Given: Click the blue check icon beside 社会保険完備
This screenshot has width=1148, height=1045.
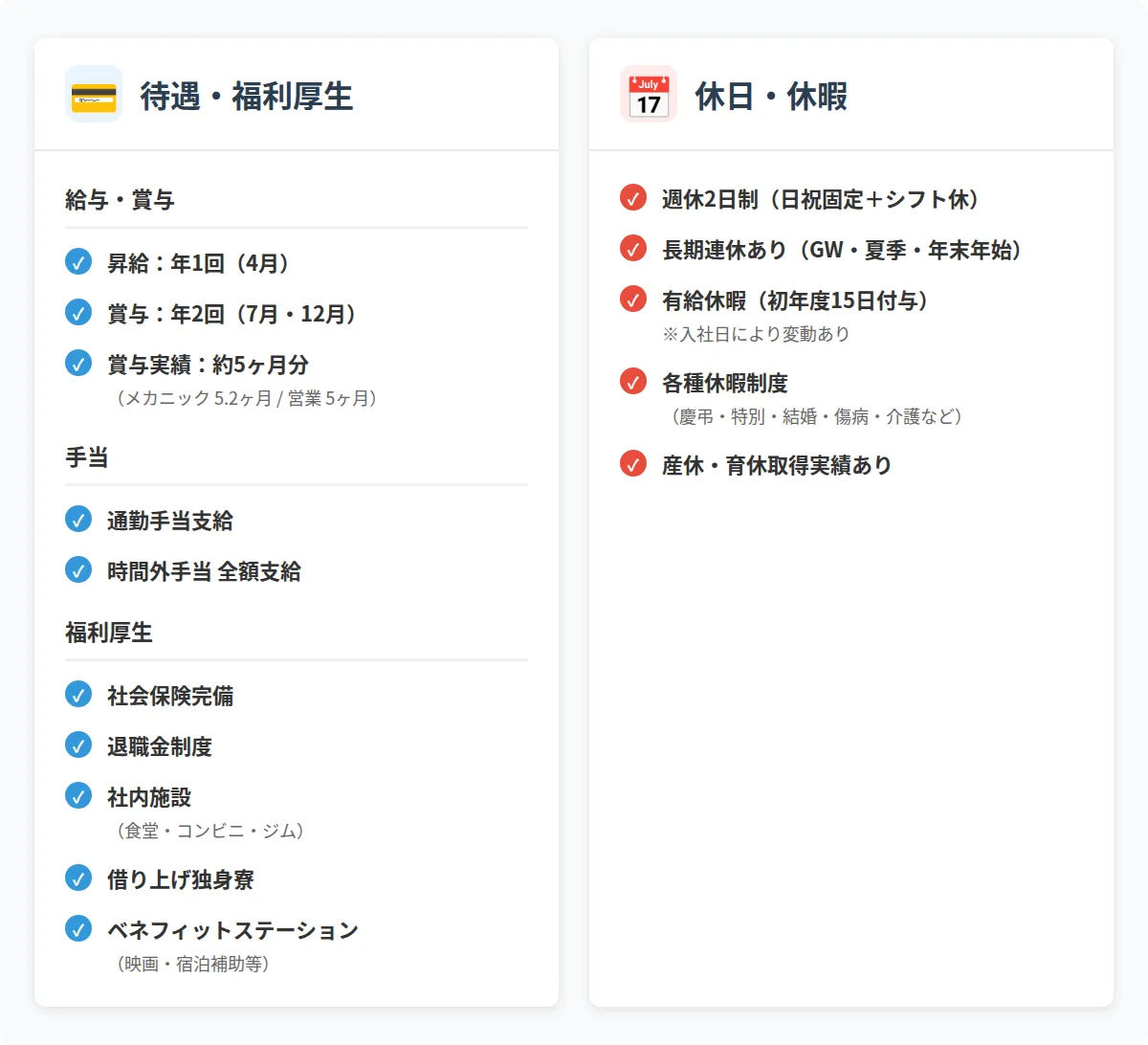Looking at the screenshot, I should click(x=78, y=694).
